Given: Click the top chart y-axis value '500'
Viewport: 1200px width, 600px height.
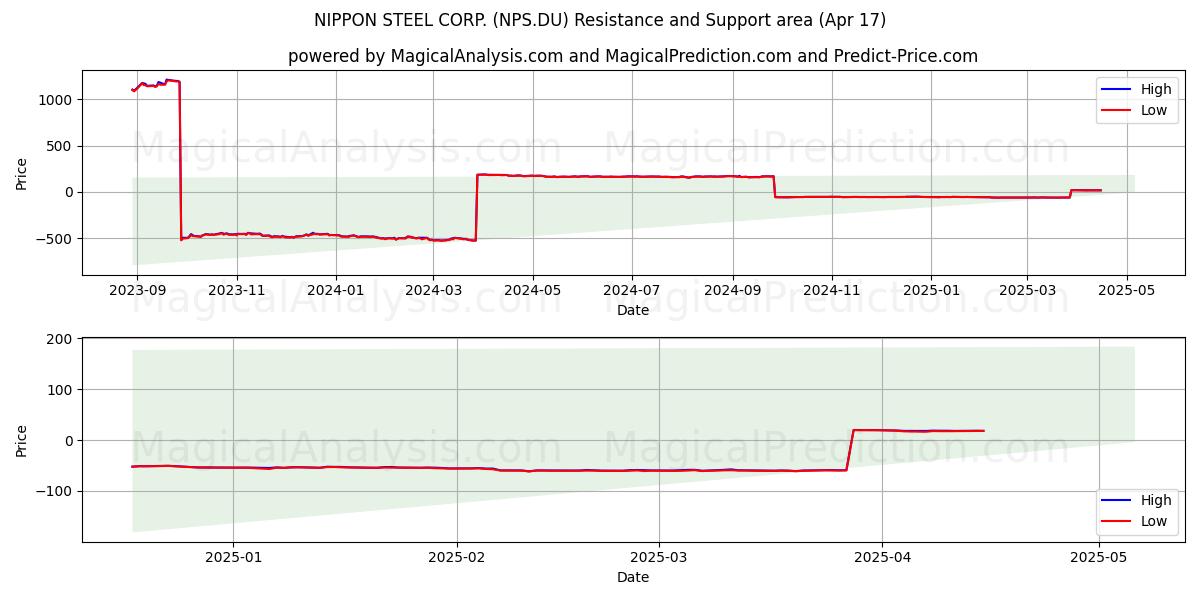Looking at the screenshot, I should 62,146.
